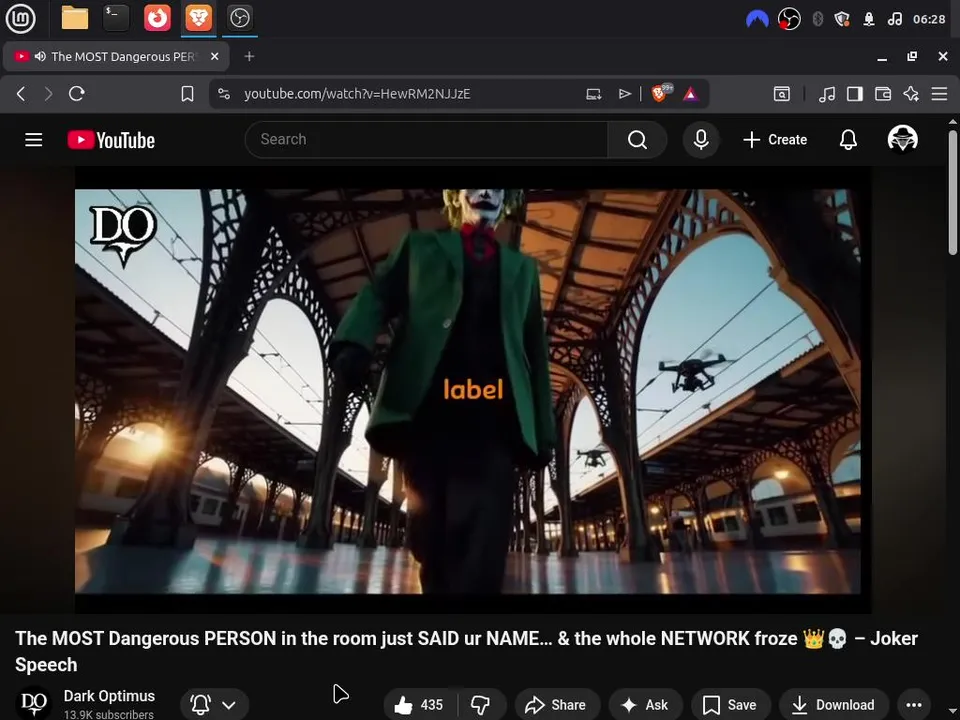Image resolution: width=960 pixels, height=720 pixels.
Task: Like the video with 435 likes
Action: point(420,705)
